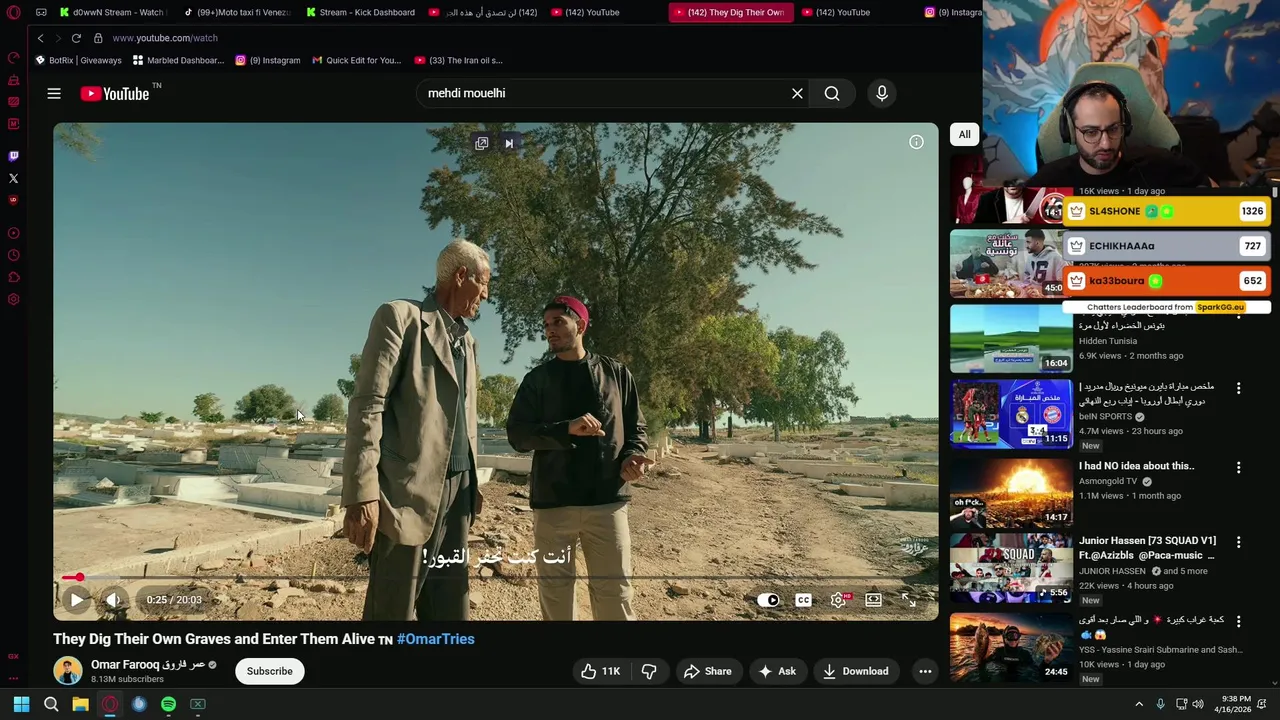Open options for YSS Yassine Srairi video
This screenshot has width=1280, height=720.
(x=1238, y=621)
